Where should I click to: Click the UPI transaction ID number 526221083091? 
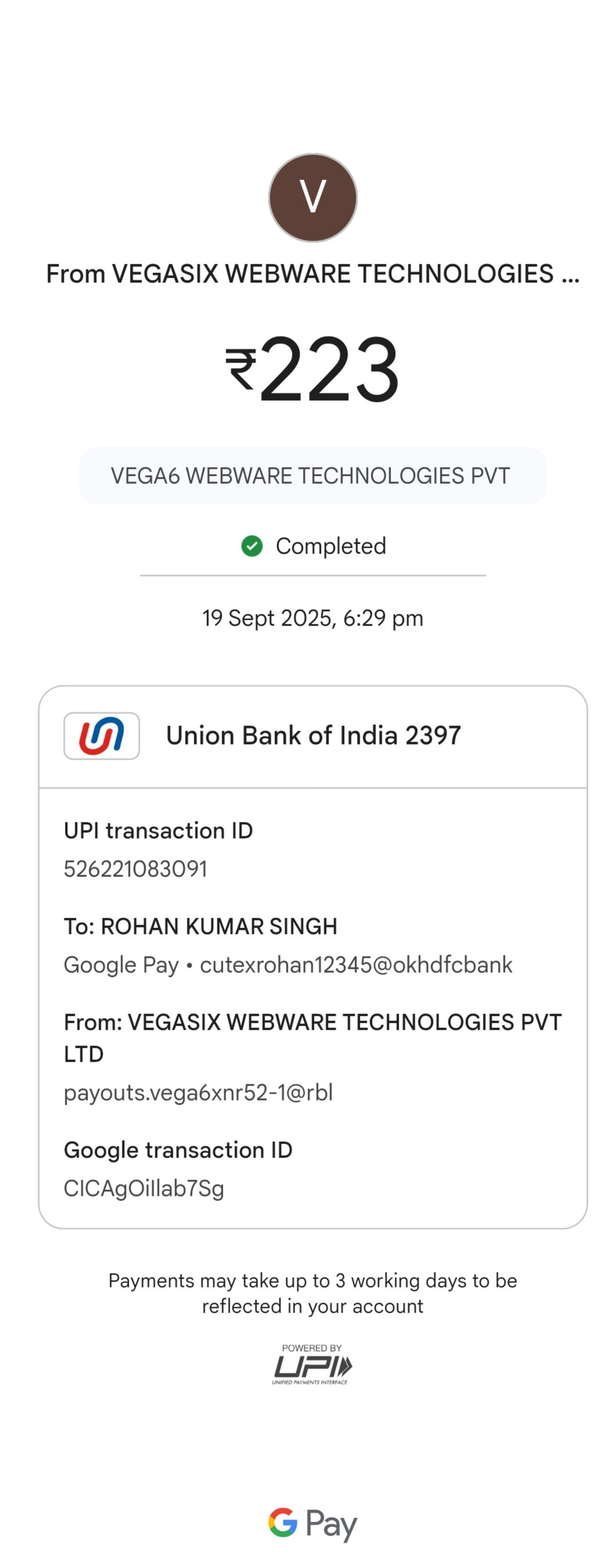point(136,869)
